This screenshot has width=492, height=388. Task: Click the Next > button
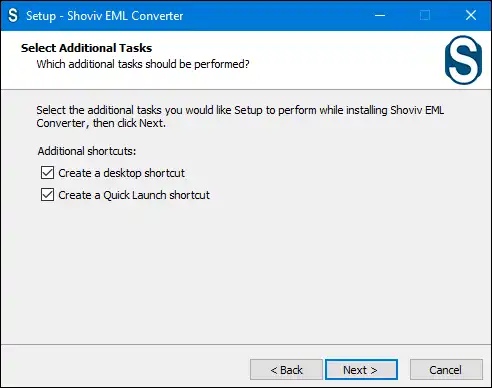[361, 370]
